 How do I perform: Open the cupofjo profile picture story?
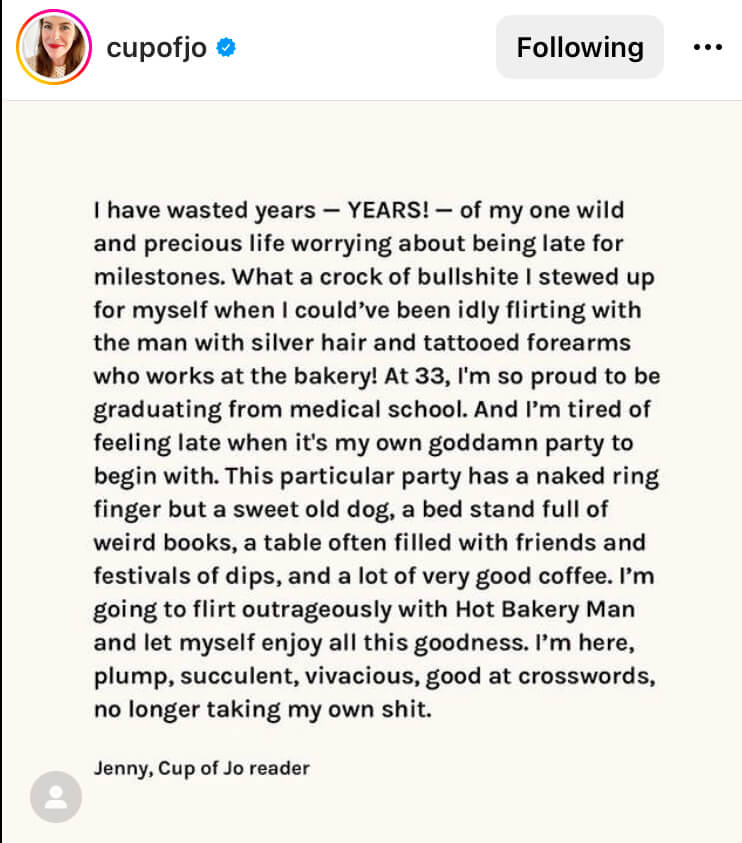(x=54, y=47)
